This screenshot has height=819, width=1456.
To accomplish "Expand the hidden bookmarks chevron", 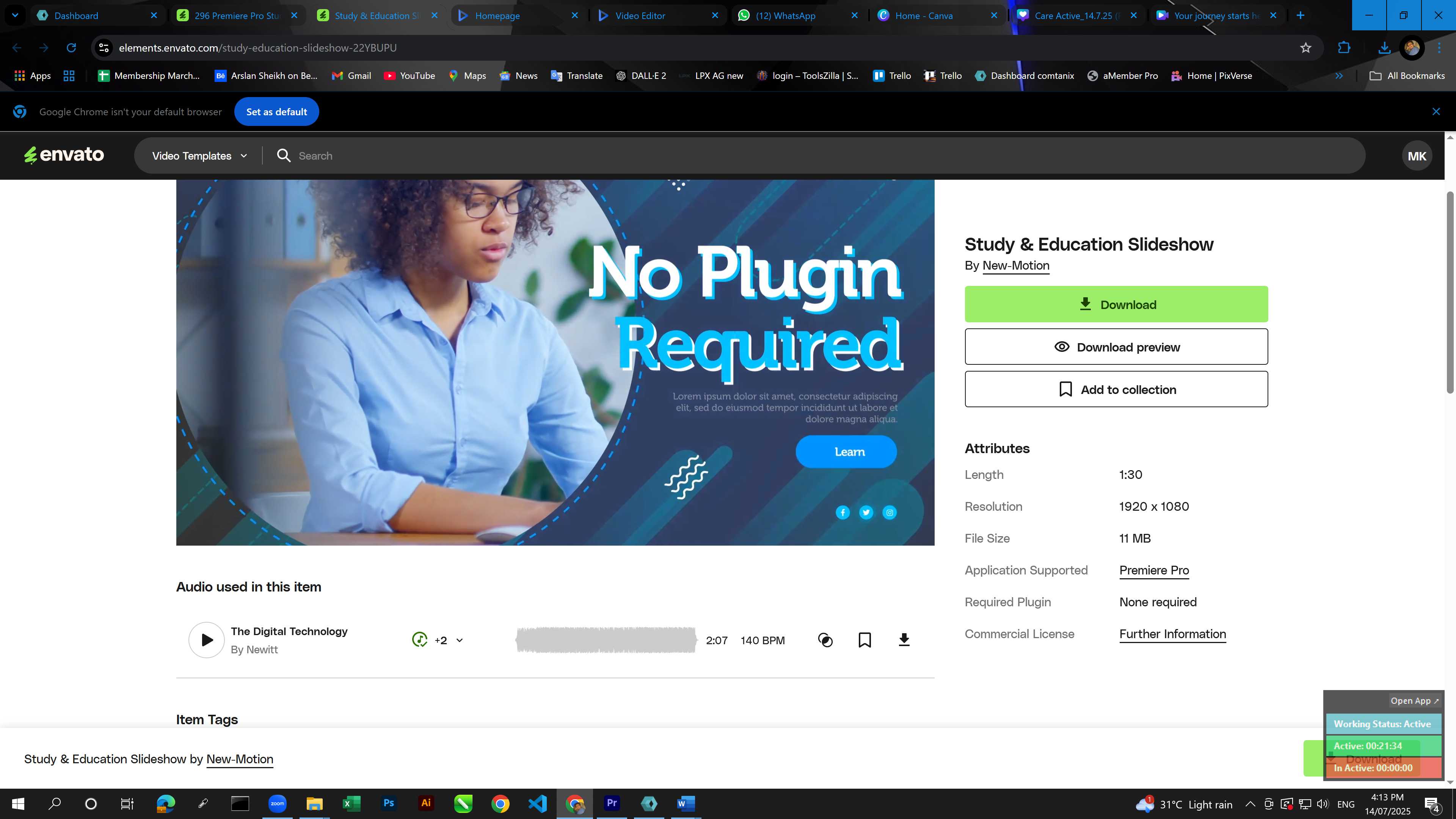I will point(1339,76).
